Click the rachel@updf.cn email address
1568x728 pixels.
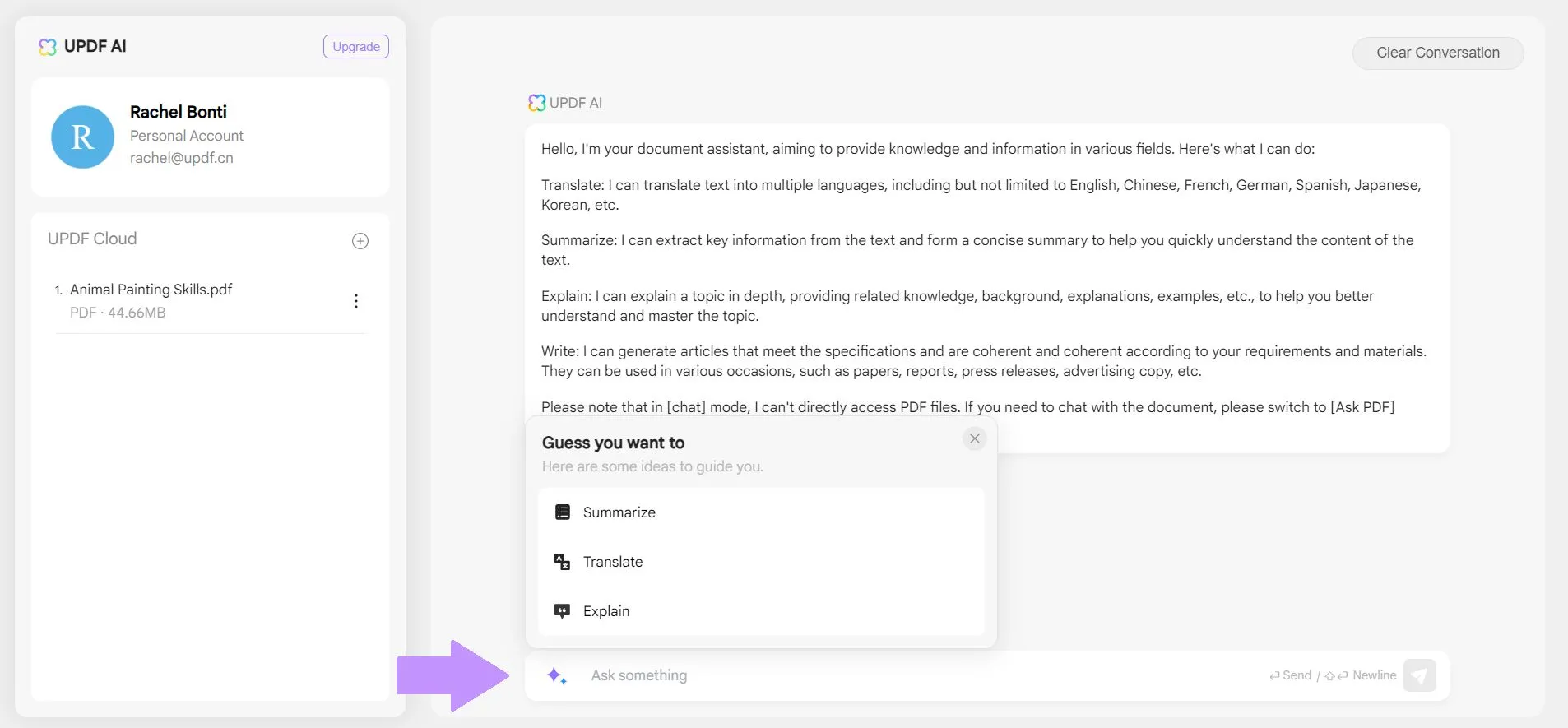[x=182, y=158]
